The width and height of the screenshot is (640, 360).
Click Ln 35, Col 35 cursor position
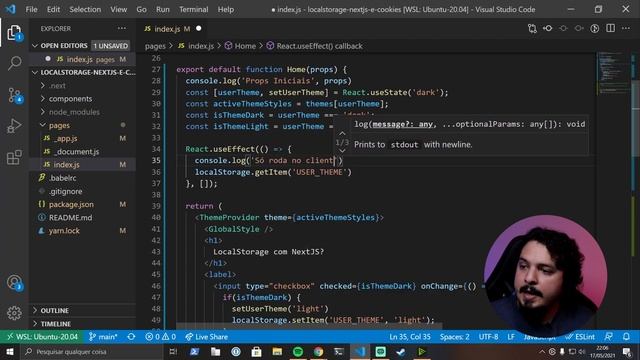410,337
